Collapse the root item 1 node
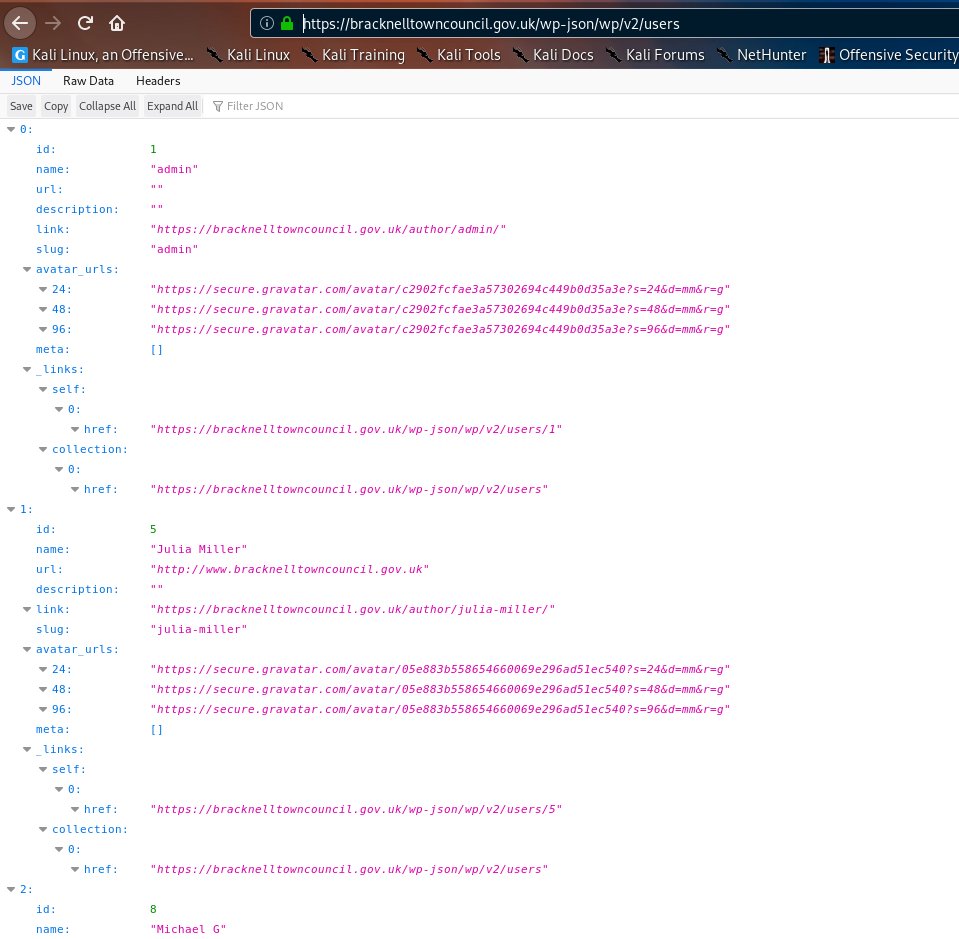959x939 pixels. [11, 509]
